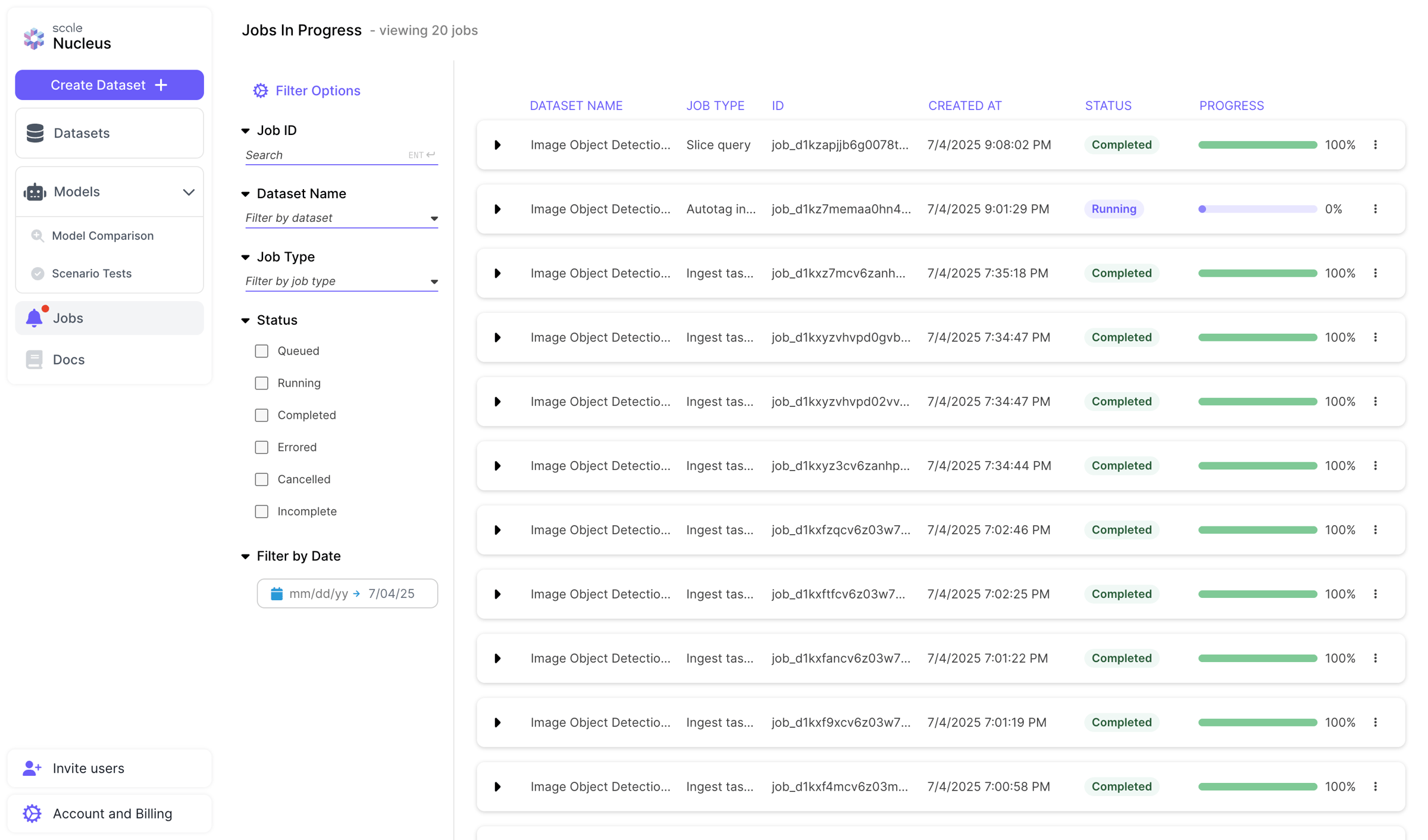The width and height of the screenshot is (1428, 840).
Task: Click the Scale Nucleus logo icon
Action: [34, 39]
